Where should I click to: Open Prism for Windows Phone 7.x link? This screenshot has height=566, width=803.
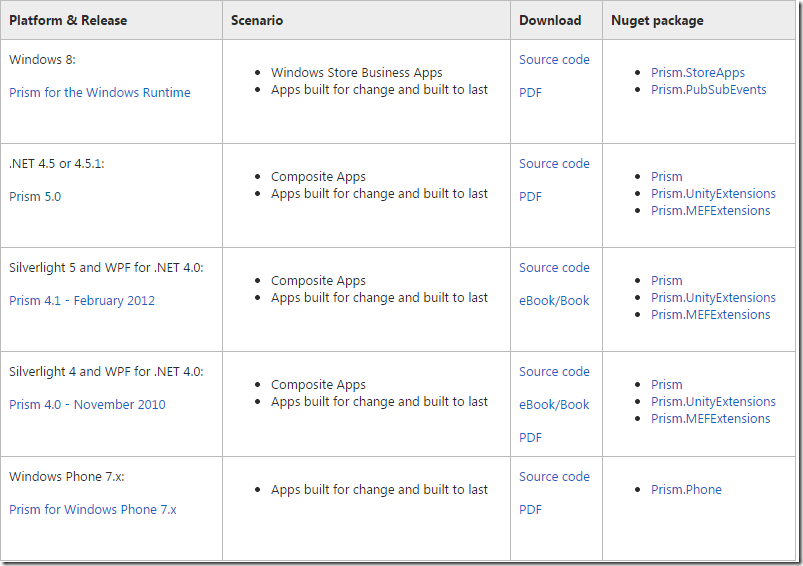tap(93, 510)
